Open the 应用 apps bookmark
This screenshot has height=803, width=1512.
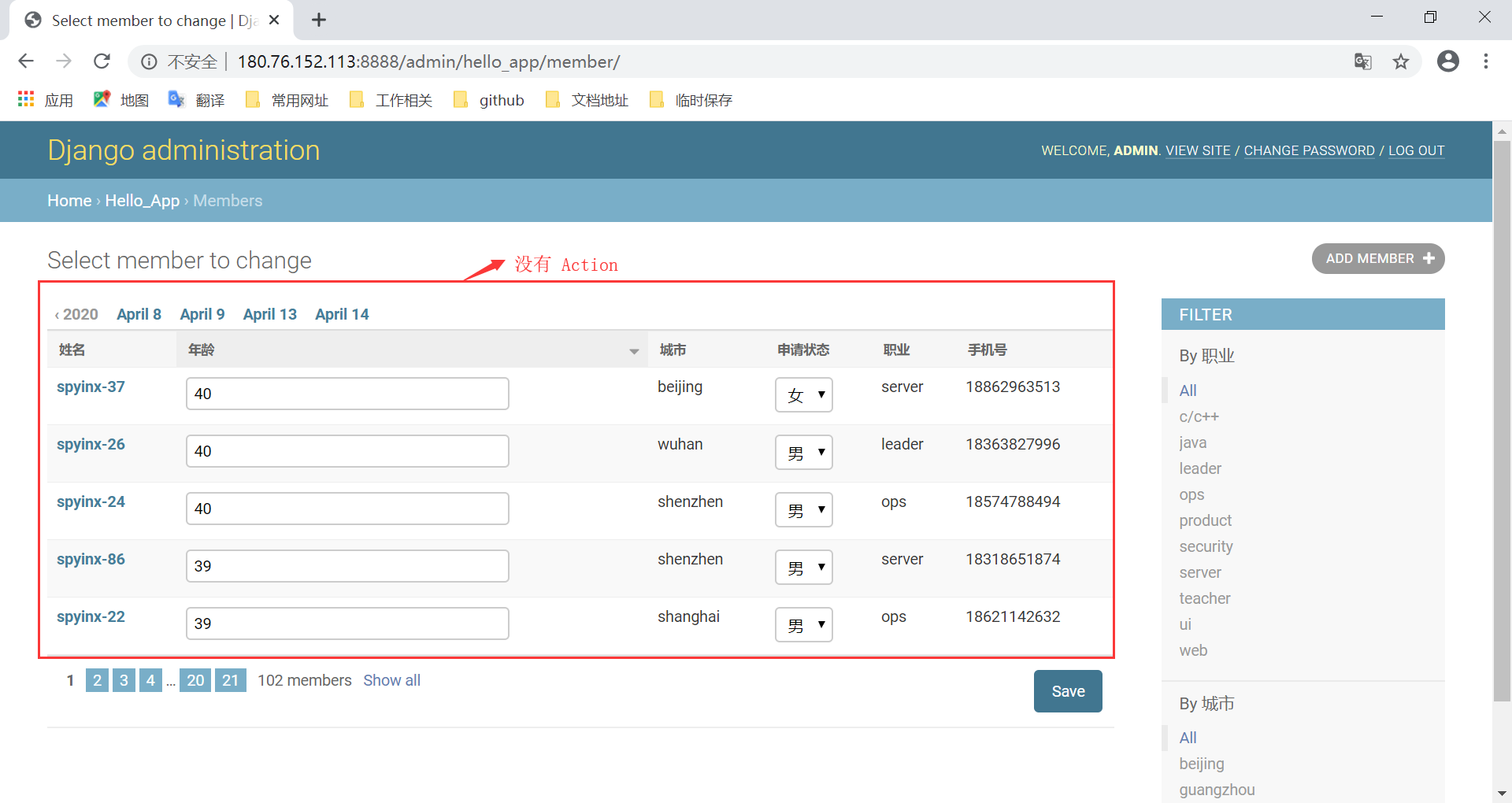click(x=46, y=100)
